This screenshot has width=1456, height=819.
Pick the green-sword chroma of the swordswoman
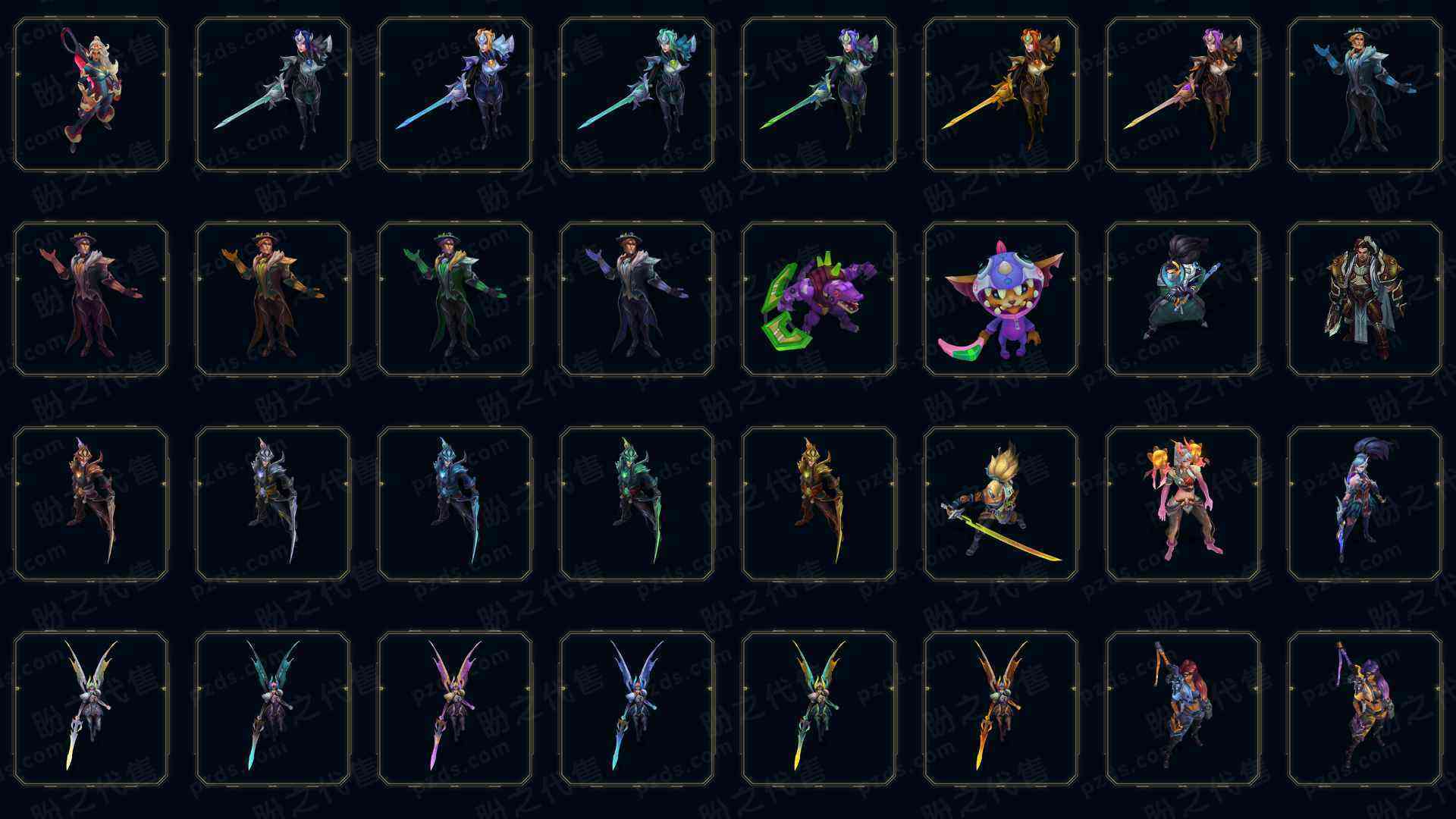coord(819,94)
